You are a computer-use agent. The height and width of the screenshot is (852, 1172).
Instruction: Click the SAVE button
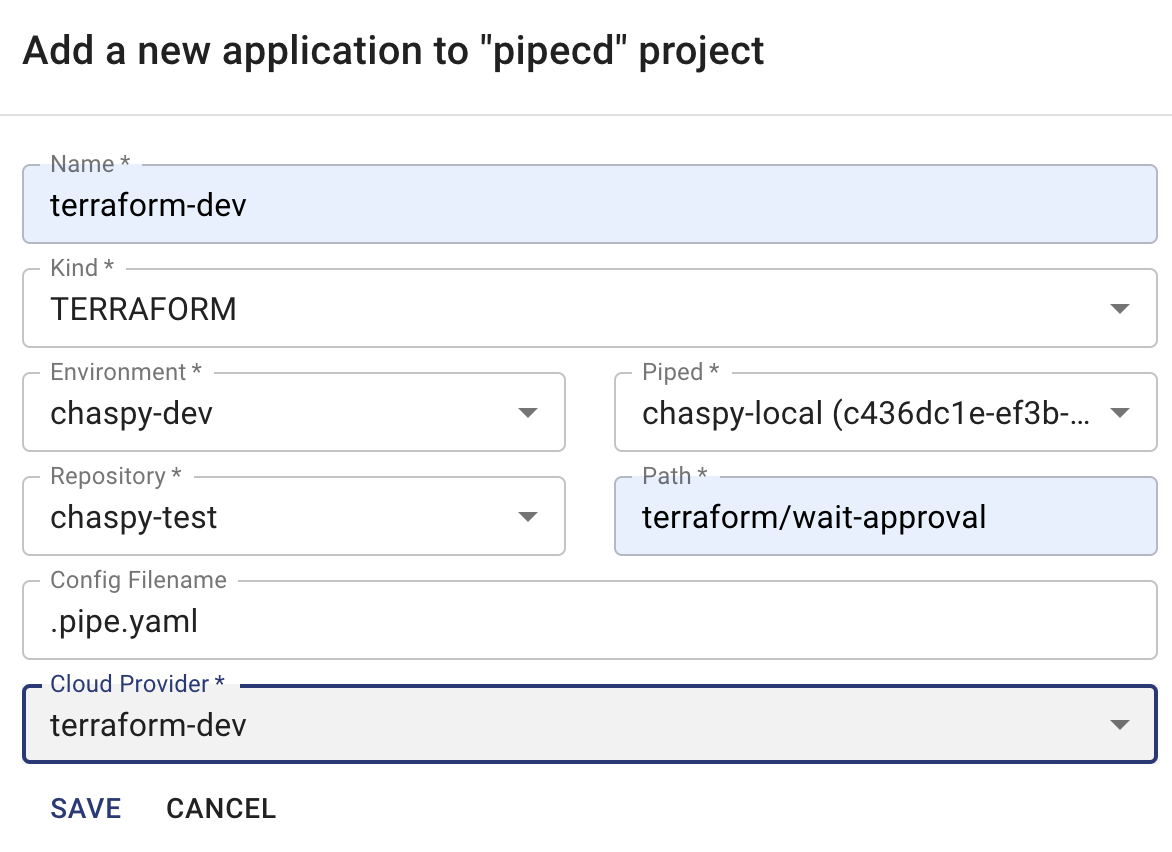tap(85, 808)
